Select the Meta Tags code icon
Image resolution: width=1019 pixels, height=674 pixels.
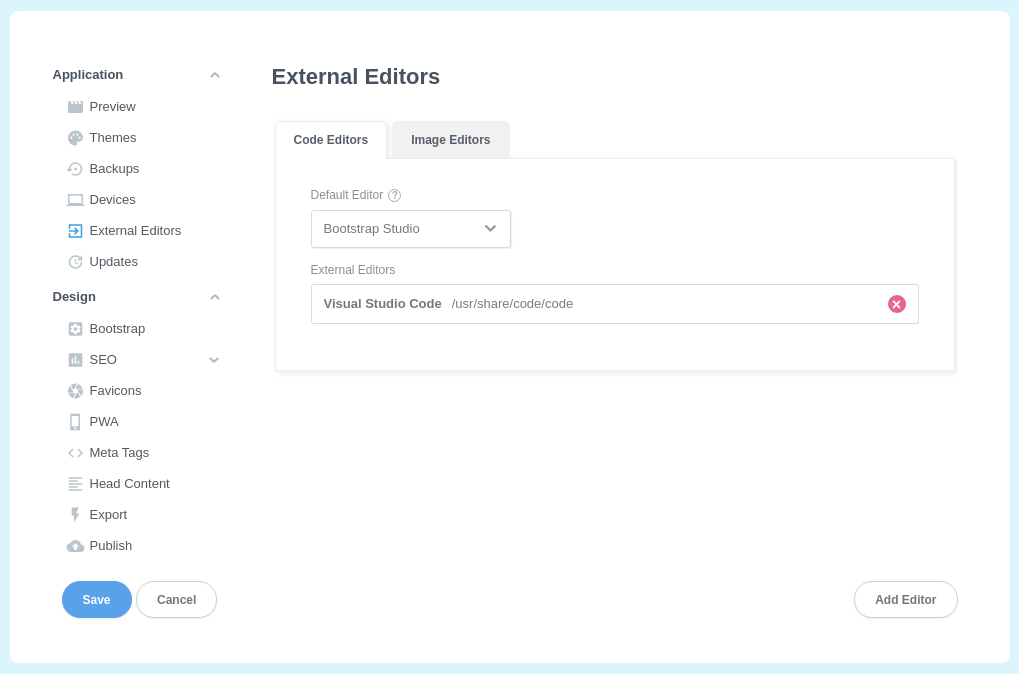(75, 453)
